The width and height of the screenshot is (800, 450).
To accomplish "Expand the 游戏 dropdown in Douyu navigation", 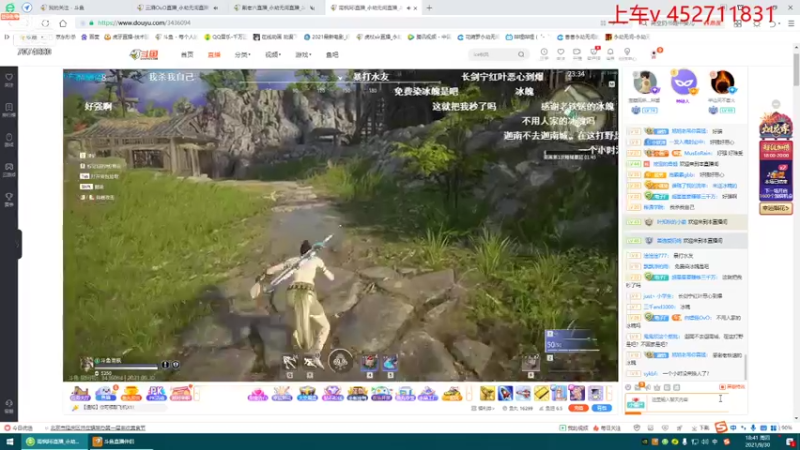I will click(x=303, y=55).
